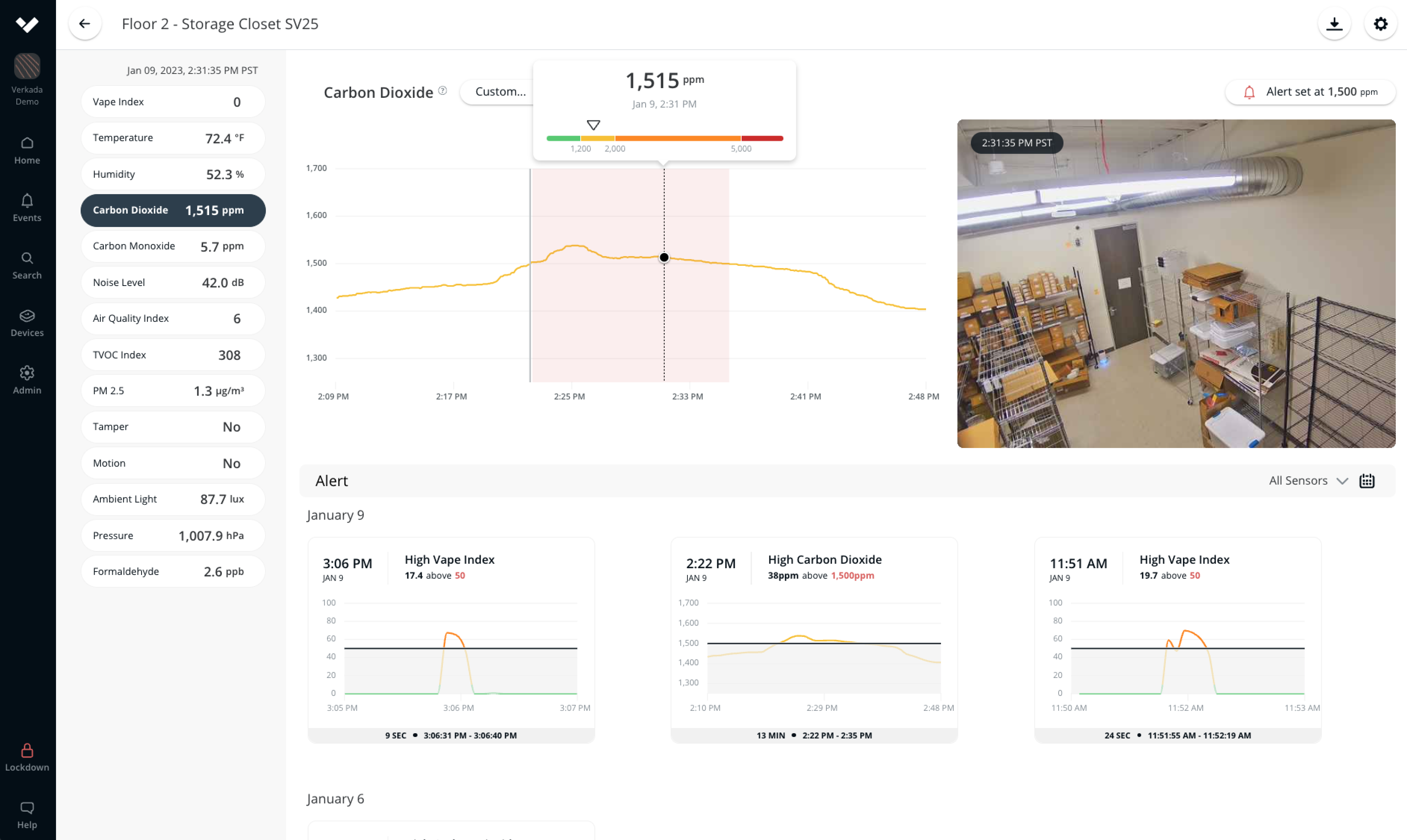Open the settings gear icon

click(1380, 24)
